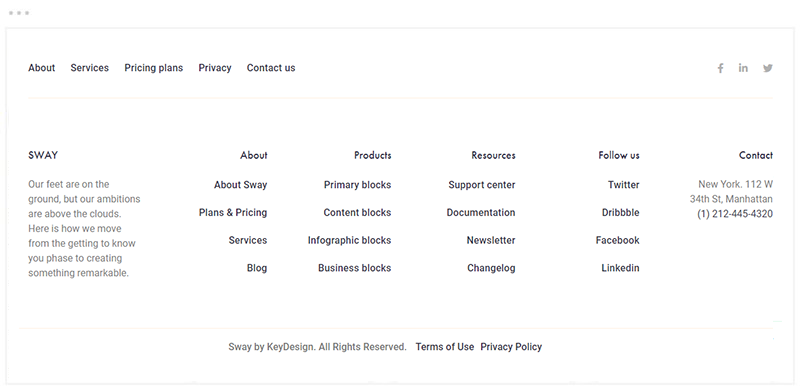Click the Changelog link
This screenshot has width=800, height=390.
point(491,268)
